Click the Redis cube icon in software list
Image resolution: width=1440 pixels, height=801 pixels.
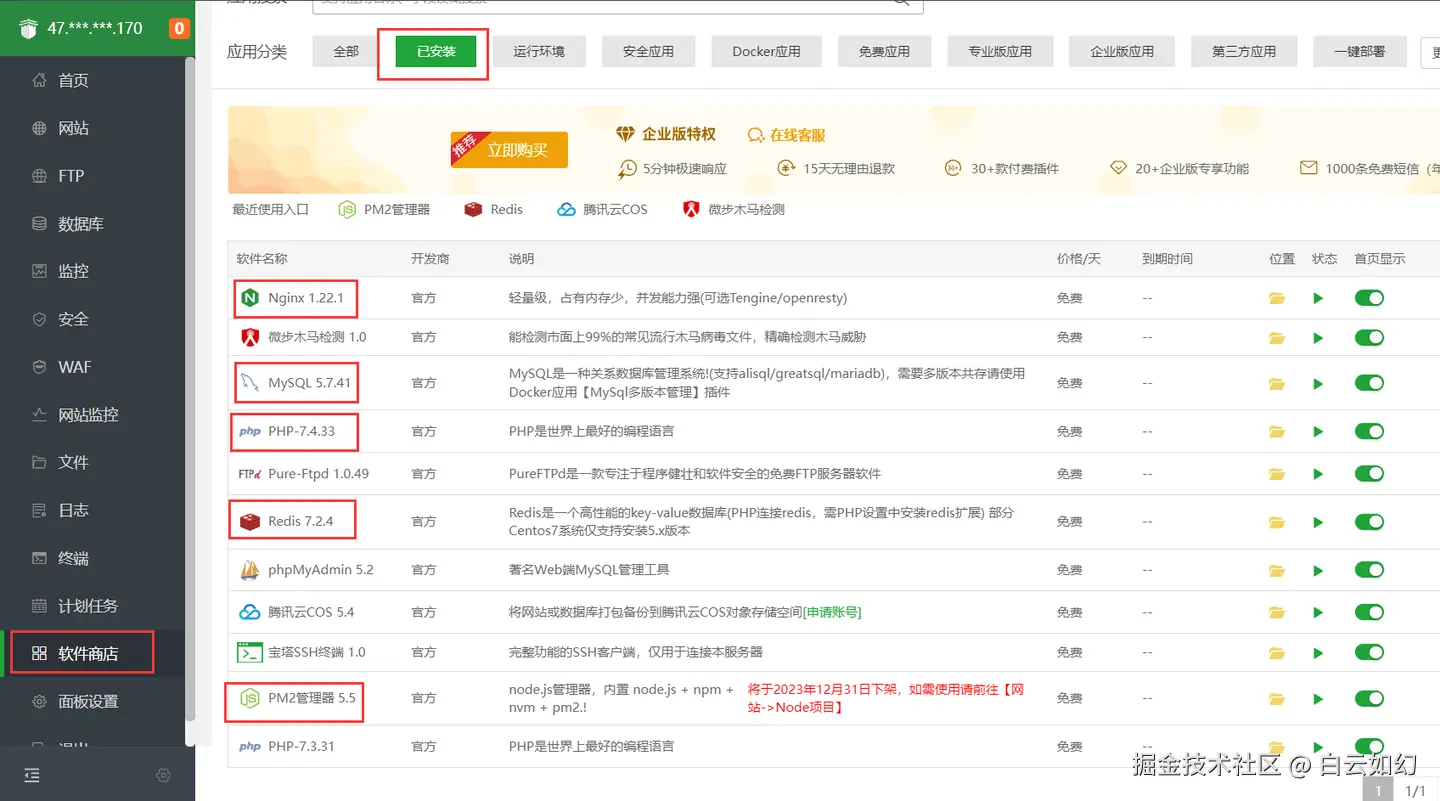click(249, 521)
